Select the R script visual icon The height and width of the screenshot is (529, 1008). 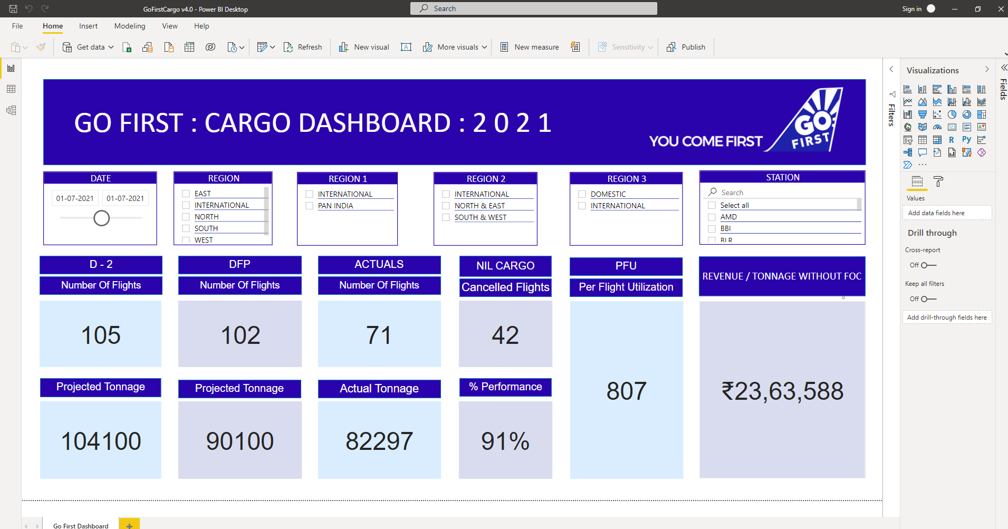[951, 140]
